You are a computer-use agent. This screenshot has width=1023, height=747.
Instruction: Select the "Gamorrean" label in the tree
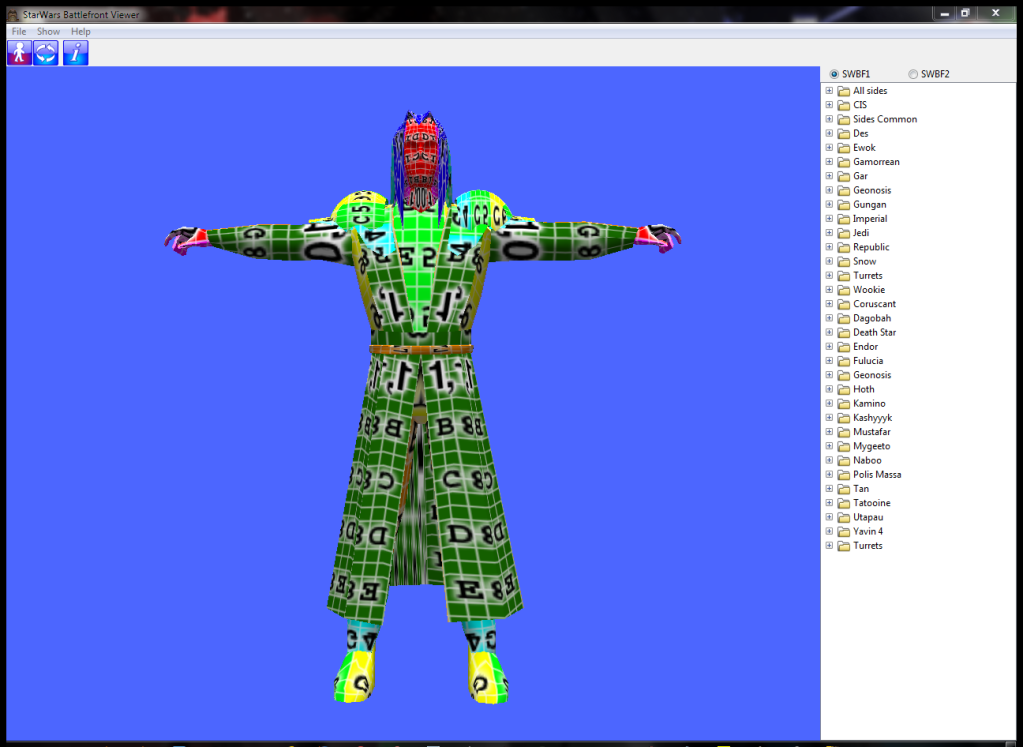[x=876, y=162]
